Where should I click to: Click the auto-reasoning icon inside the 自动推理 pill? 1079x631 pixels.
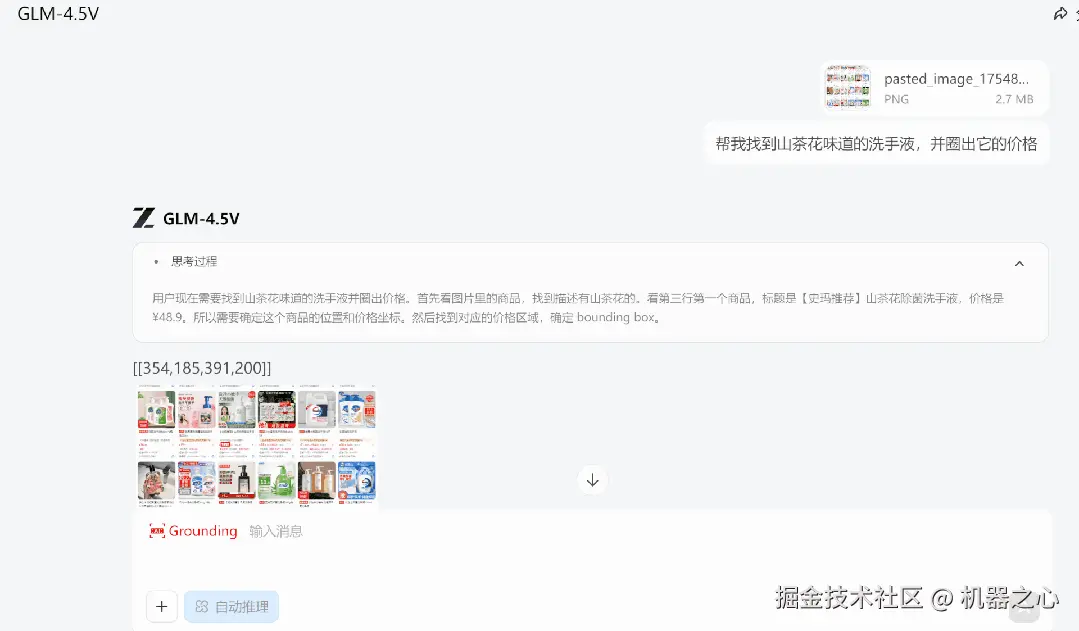tap(202, 606)
